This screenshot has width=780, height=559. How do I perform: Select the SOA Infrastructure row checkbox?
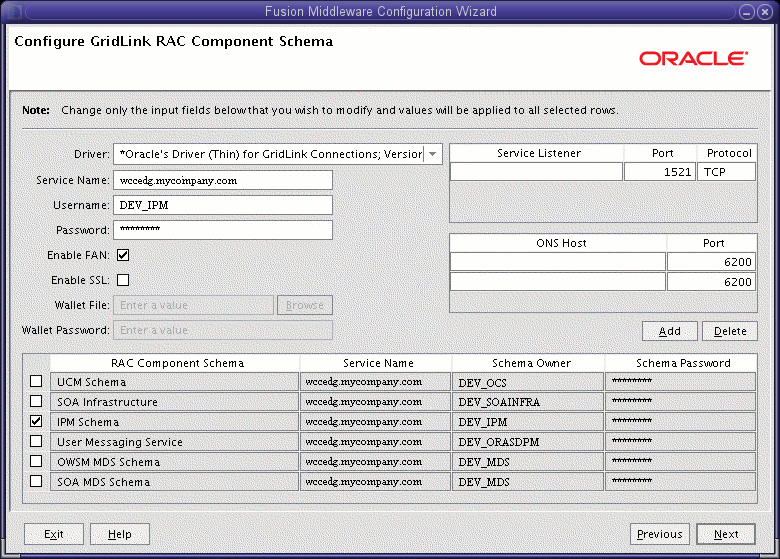(x=36, y=401)
